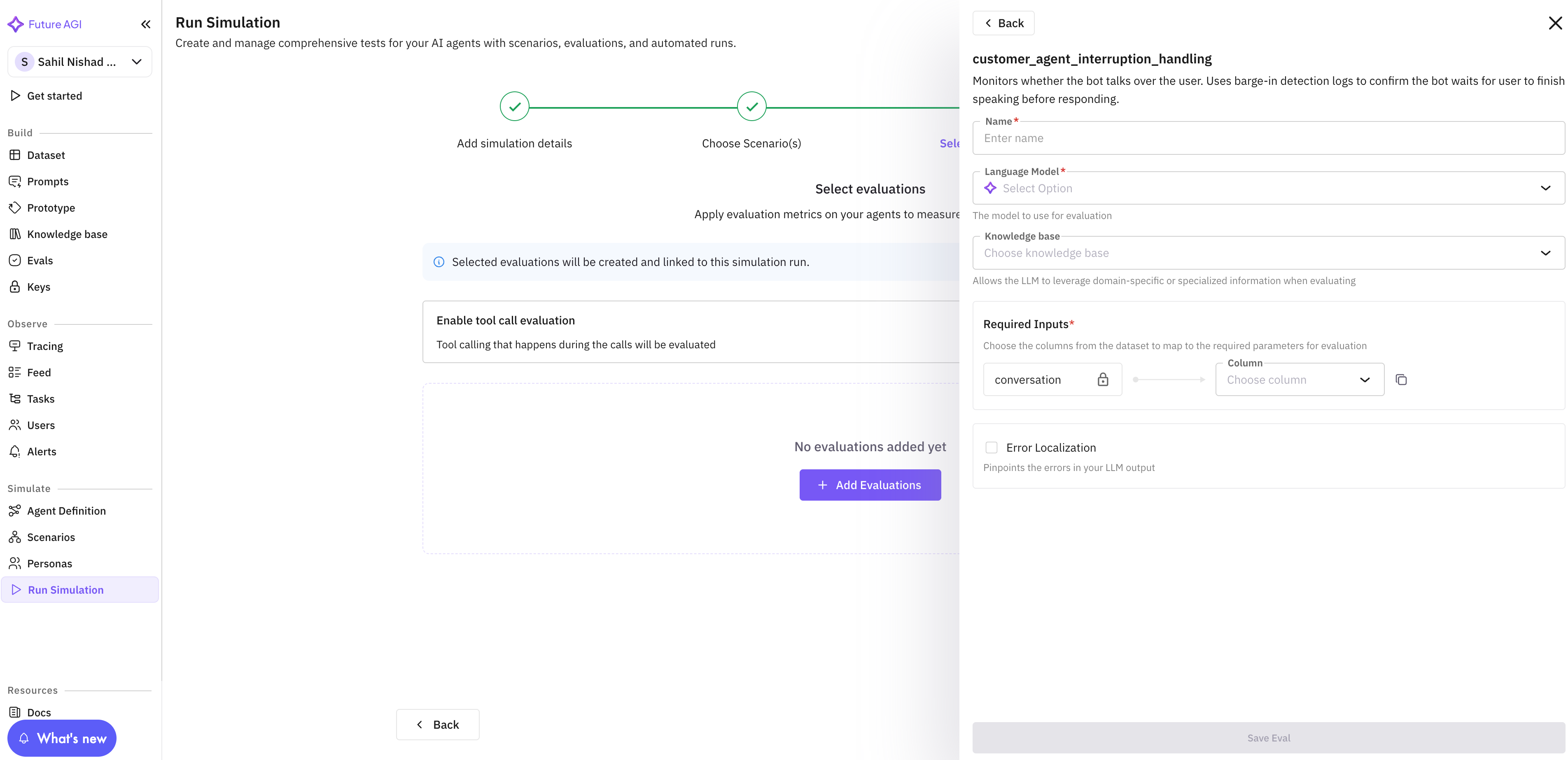Screen dimensions: 1568x760
Task: Select Personas in the sidebar menu
Action: [49, 564]
